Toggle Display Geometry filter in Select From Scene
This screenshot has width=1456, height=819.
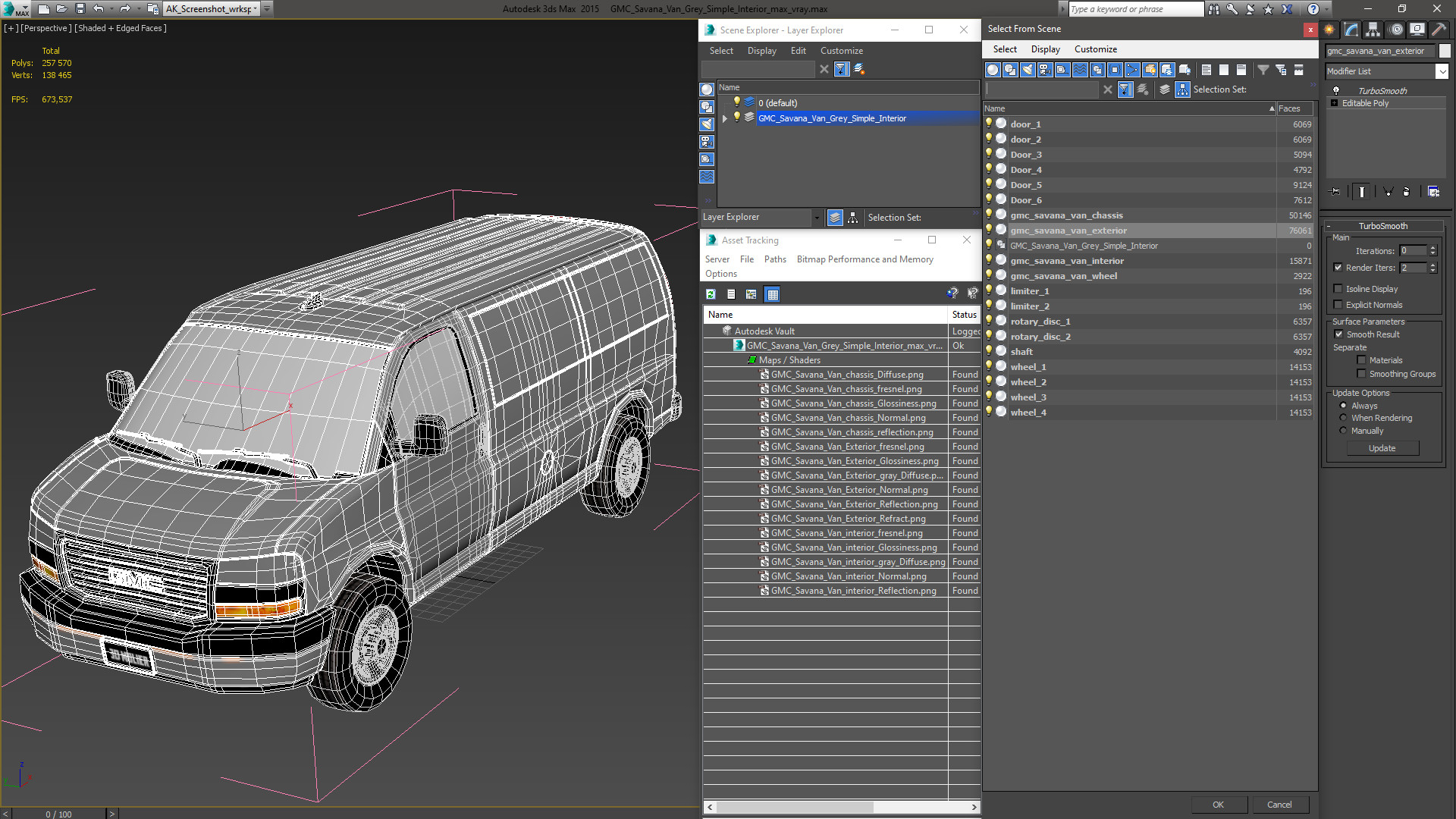tap(993, 70)
